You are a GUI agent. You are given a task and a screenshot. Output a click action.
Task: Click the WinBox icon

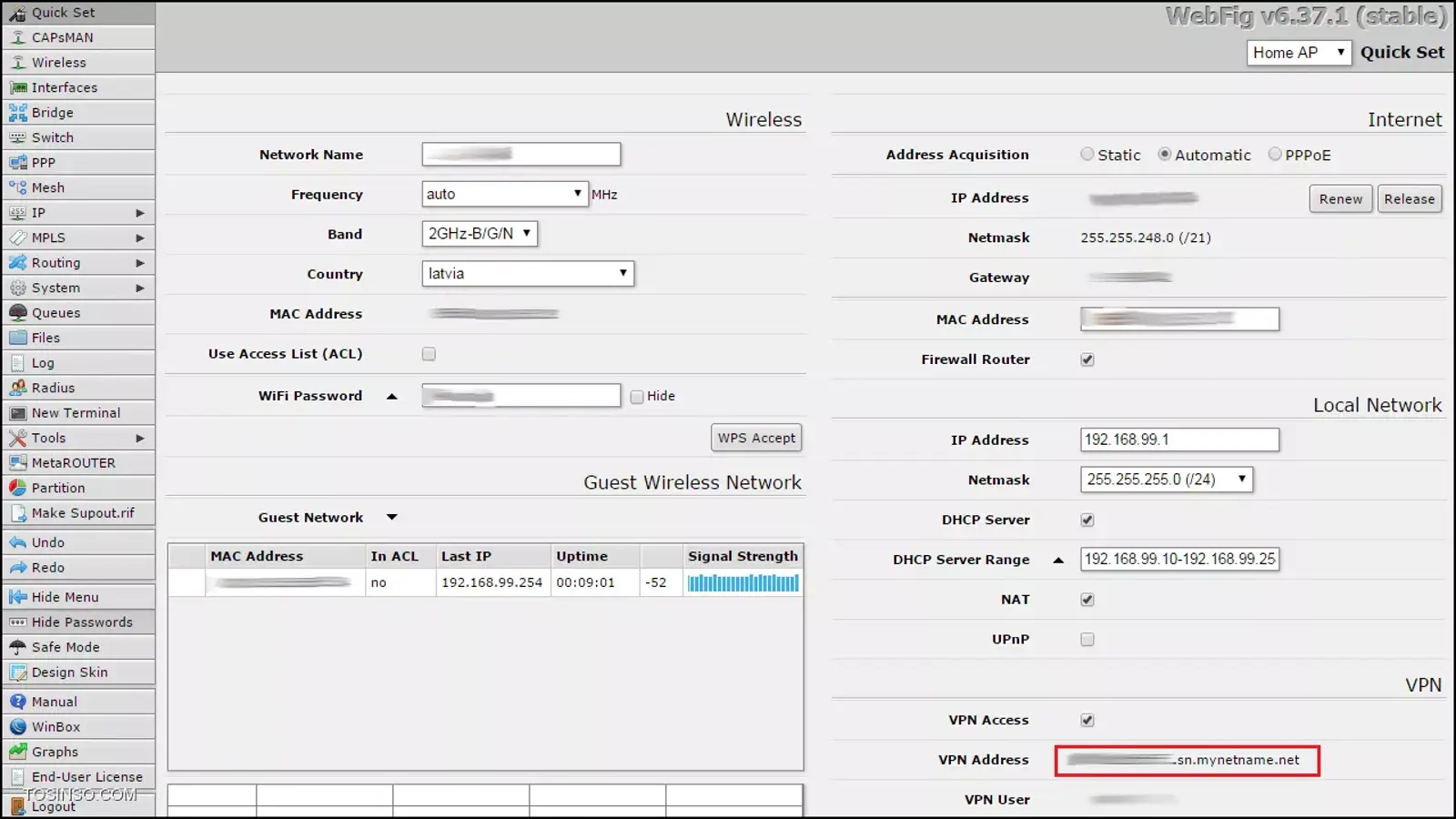[x=17, y=727]
